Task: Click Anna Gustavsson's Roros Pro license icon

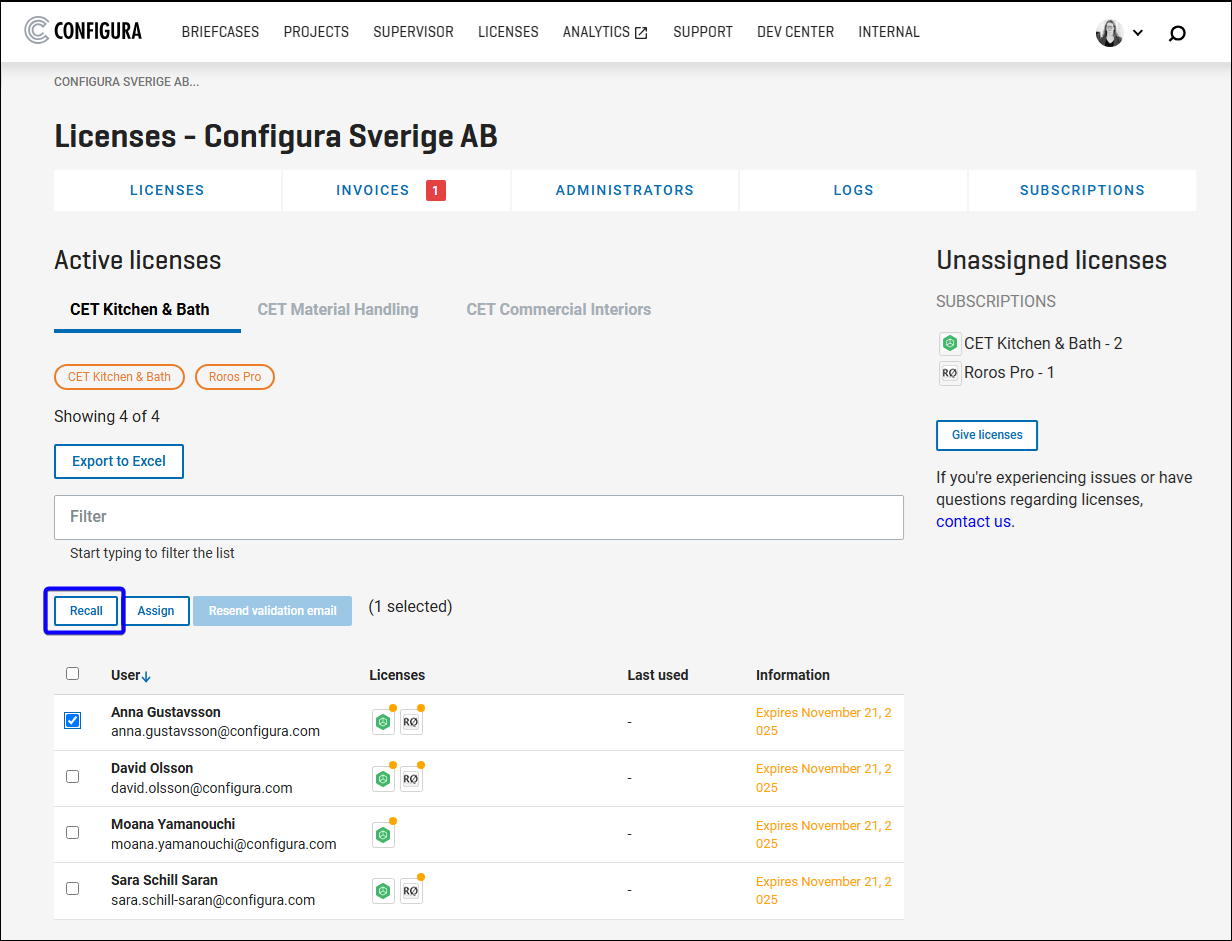Action: pos(411,721)
